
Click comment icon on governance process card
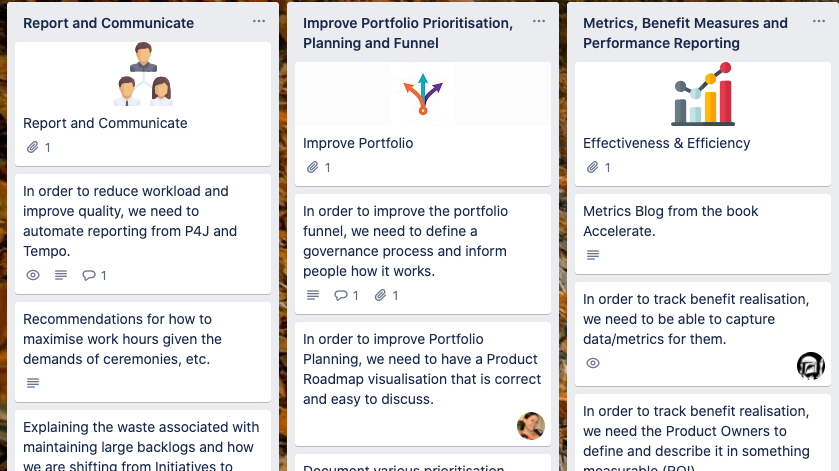pyautogui.click(x=341, y=296)
